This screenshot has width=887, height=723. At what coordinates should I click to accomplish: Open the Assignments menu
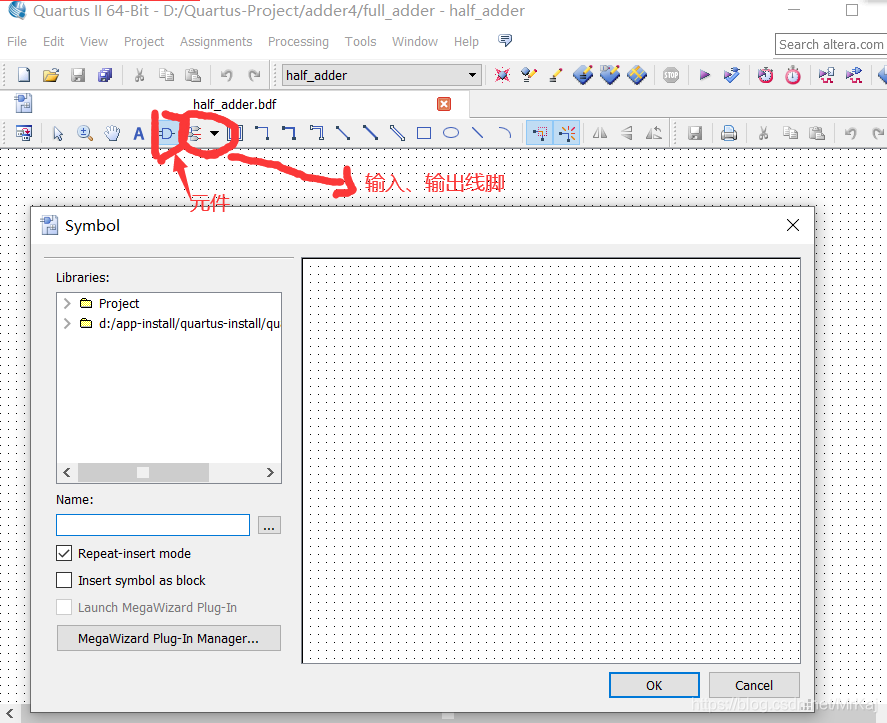click(x=216, y=42)
